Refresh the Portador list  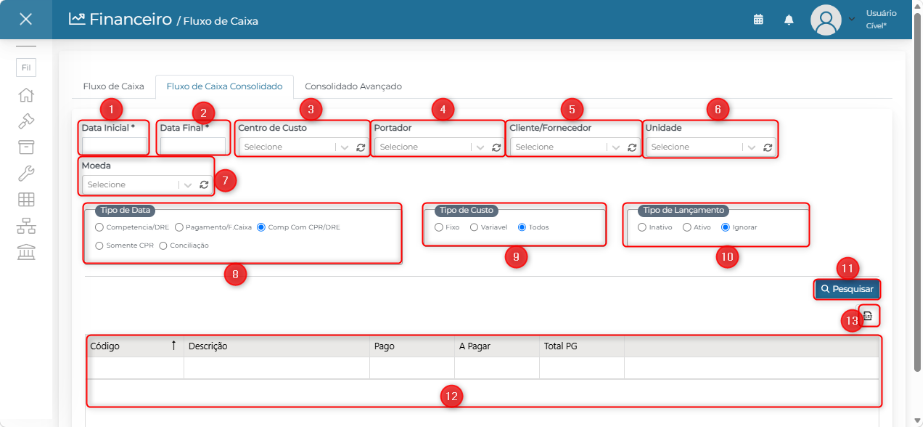(x=496, y=147)
